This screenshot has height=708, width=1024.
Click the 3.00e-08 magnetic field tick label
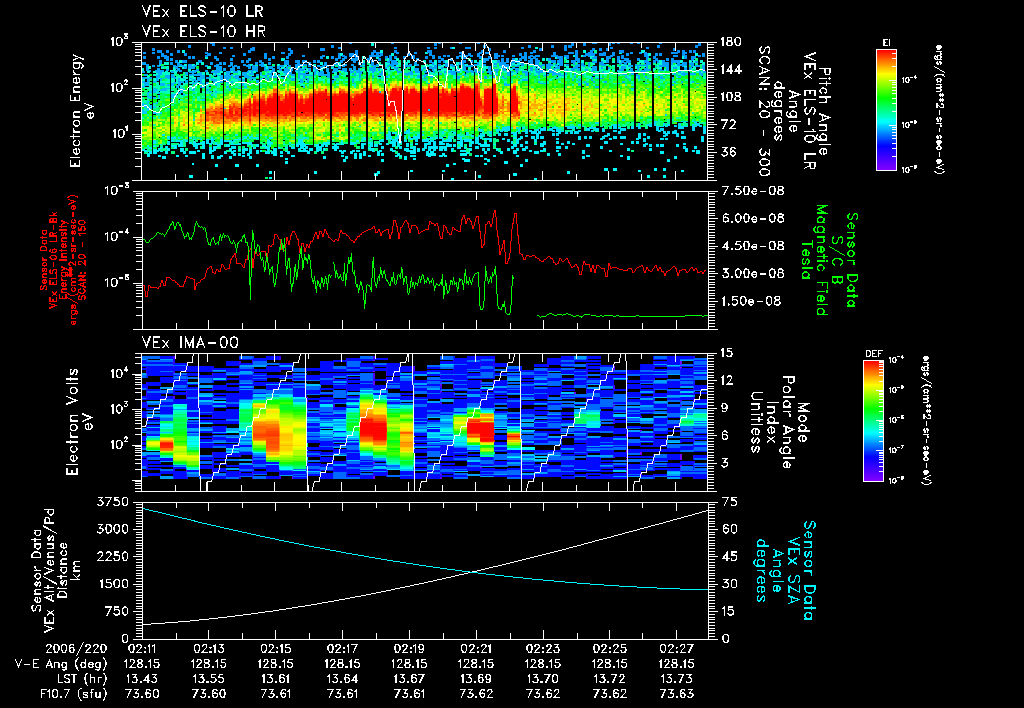pos(751,273)
